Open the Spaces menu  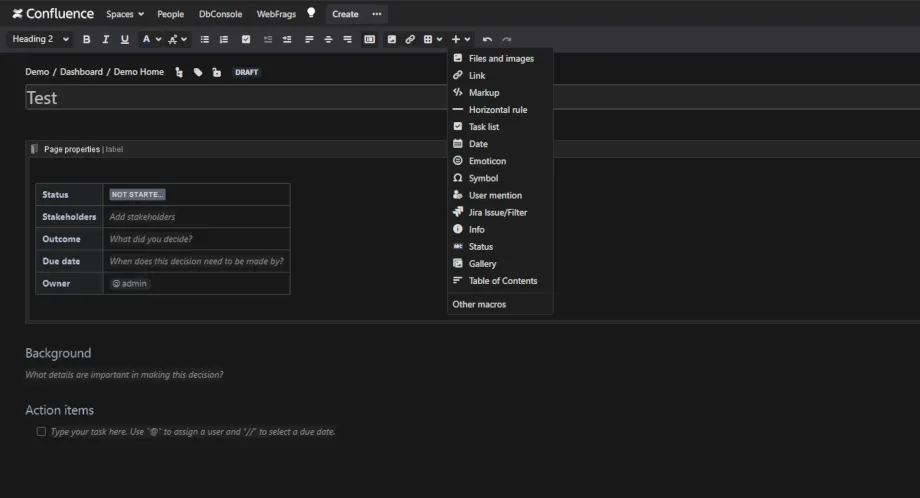tap(124, 14)
